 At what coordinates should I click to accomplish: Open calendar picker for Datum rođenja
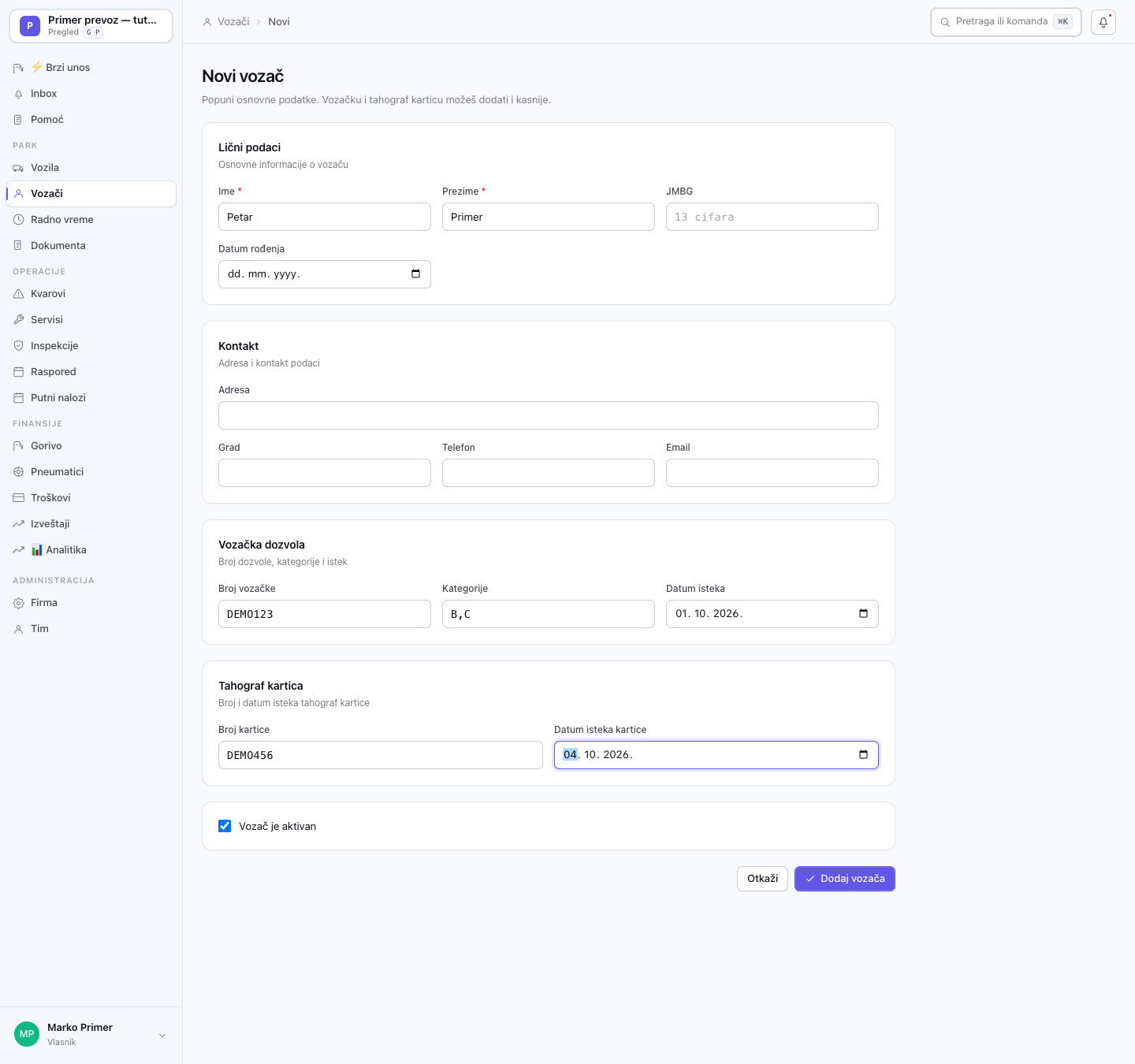(415, 274)
